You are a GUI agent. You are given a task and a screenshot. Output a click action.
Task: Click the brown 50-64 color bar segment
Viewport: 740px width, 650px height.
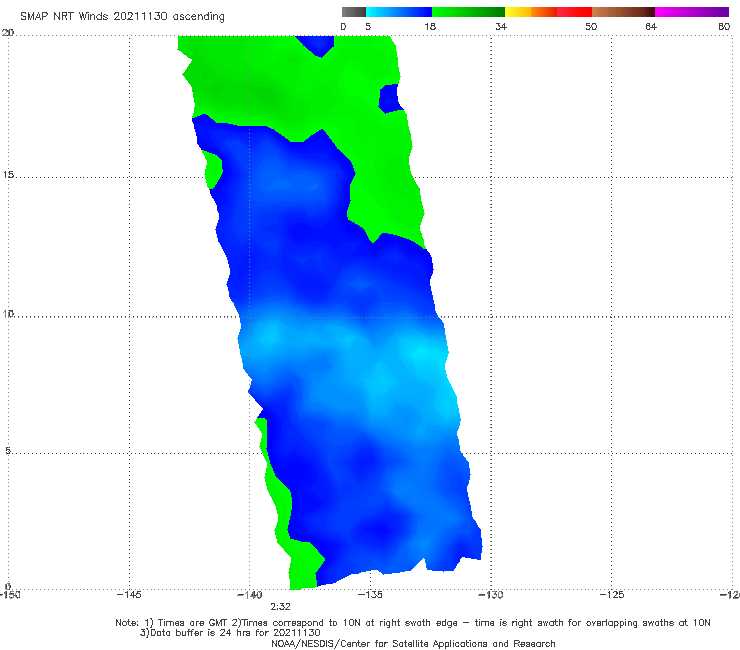623,12
